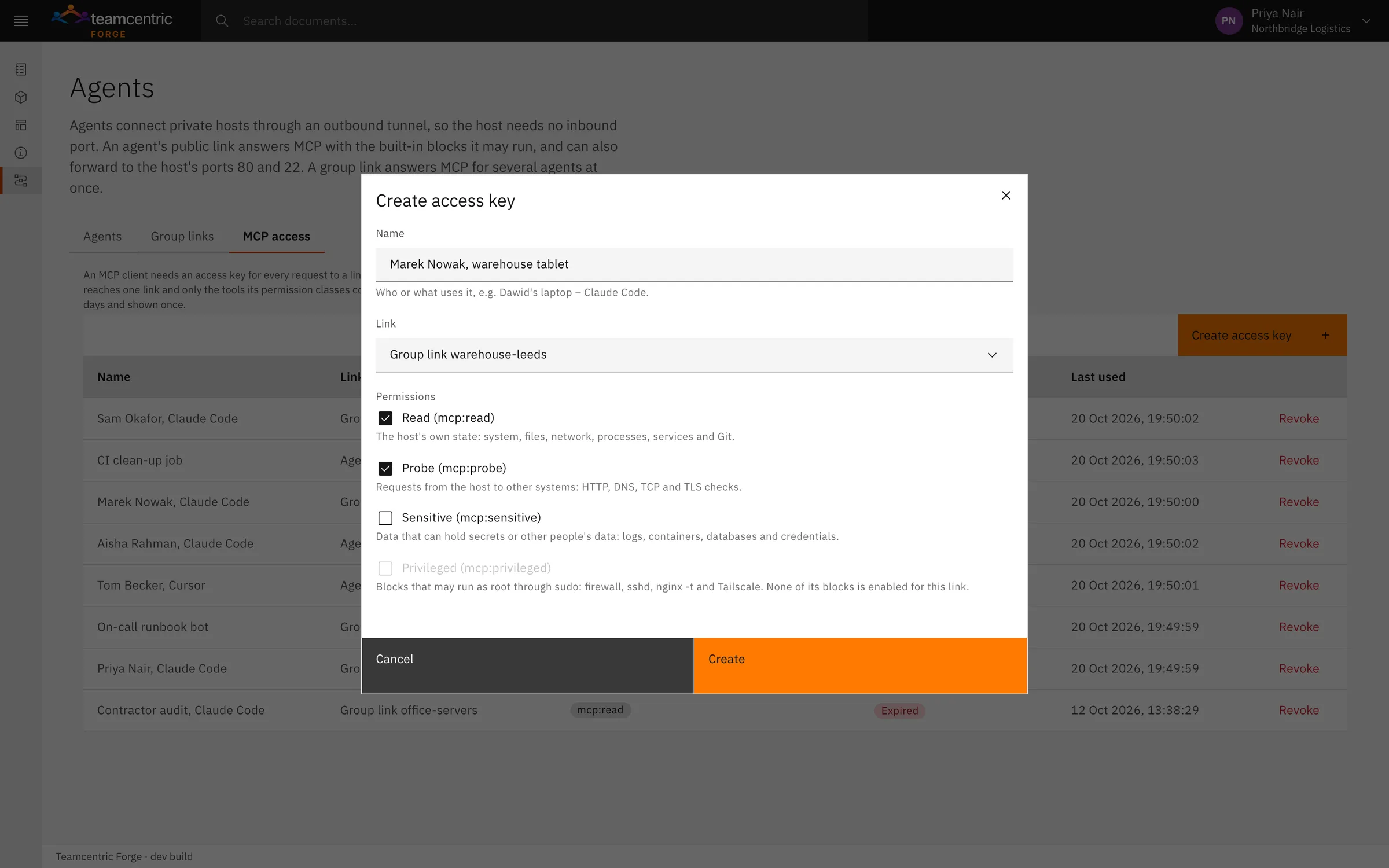Revoke the Aisha Rahman, Claude Code key
Screen dimensions: 1389x868
(x=1299, y=543)
